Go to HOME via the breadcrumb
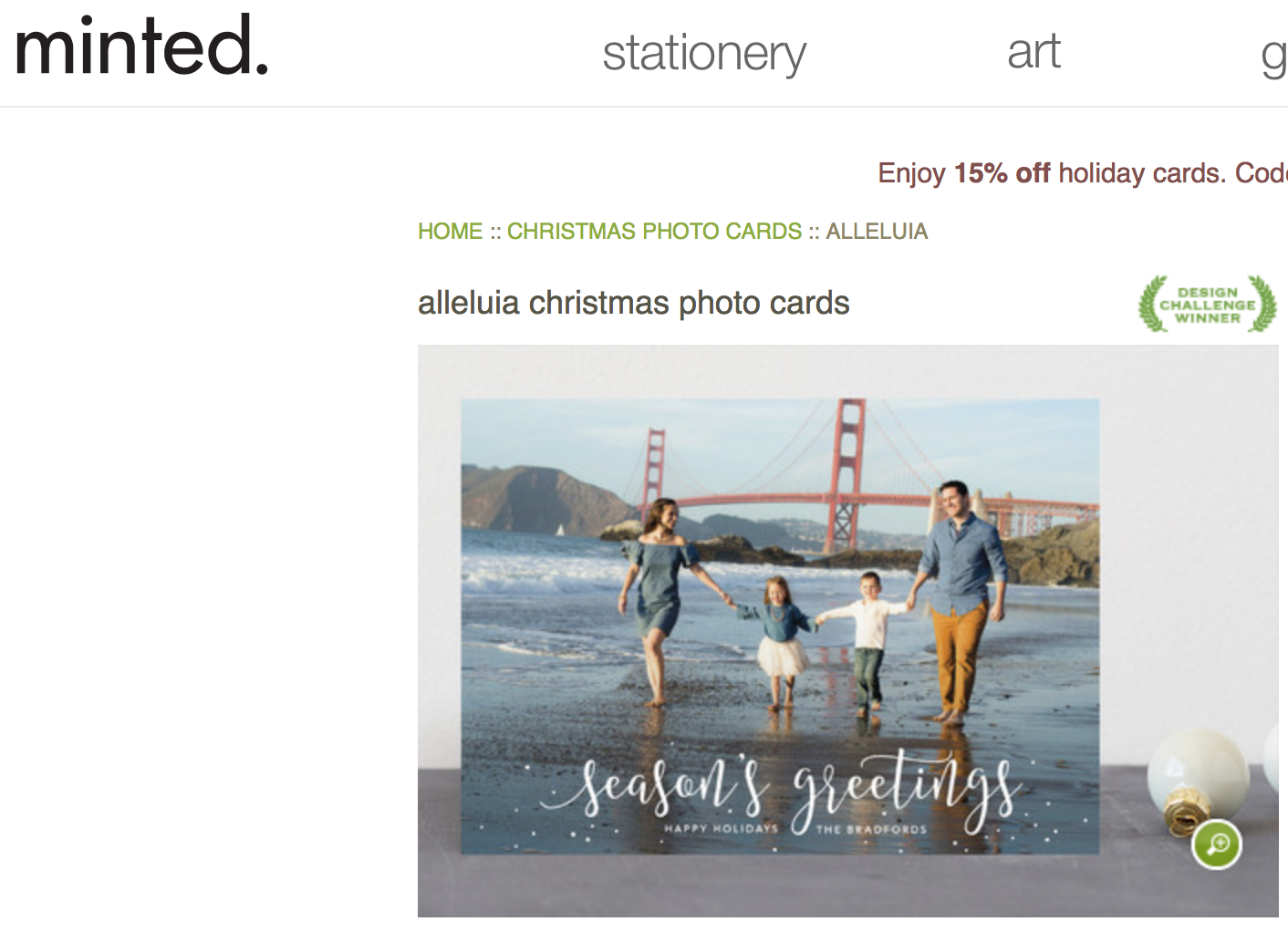 [450, 232]
